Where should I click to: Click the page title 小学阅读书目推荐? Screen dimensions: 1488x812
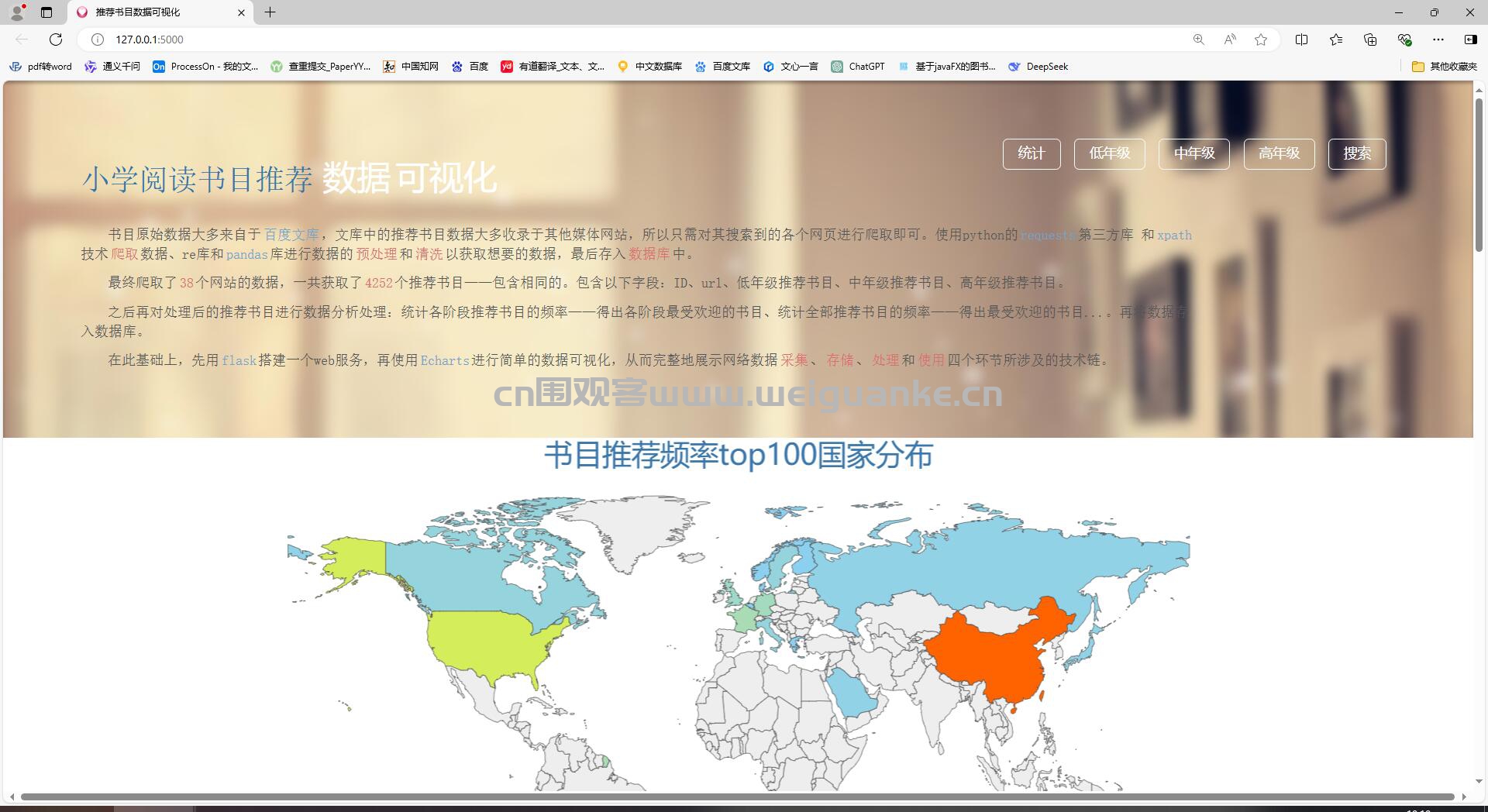click(198, 179)
